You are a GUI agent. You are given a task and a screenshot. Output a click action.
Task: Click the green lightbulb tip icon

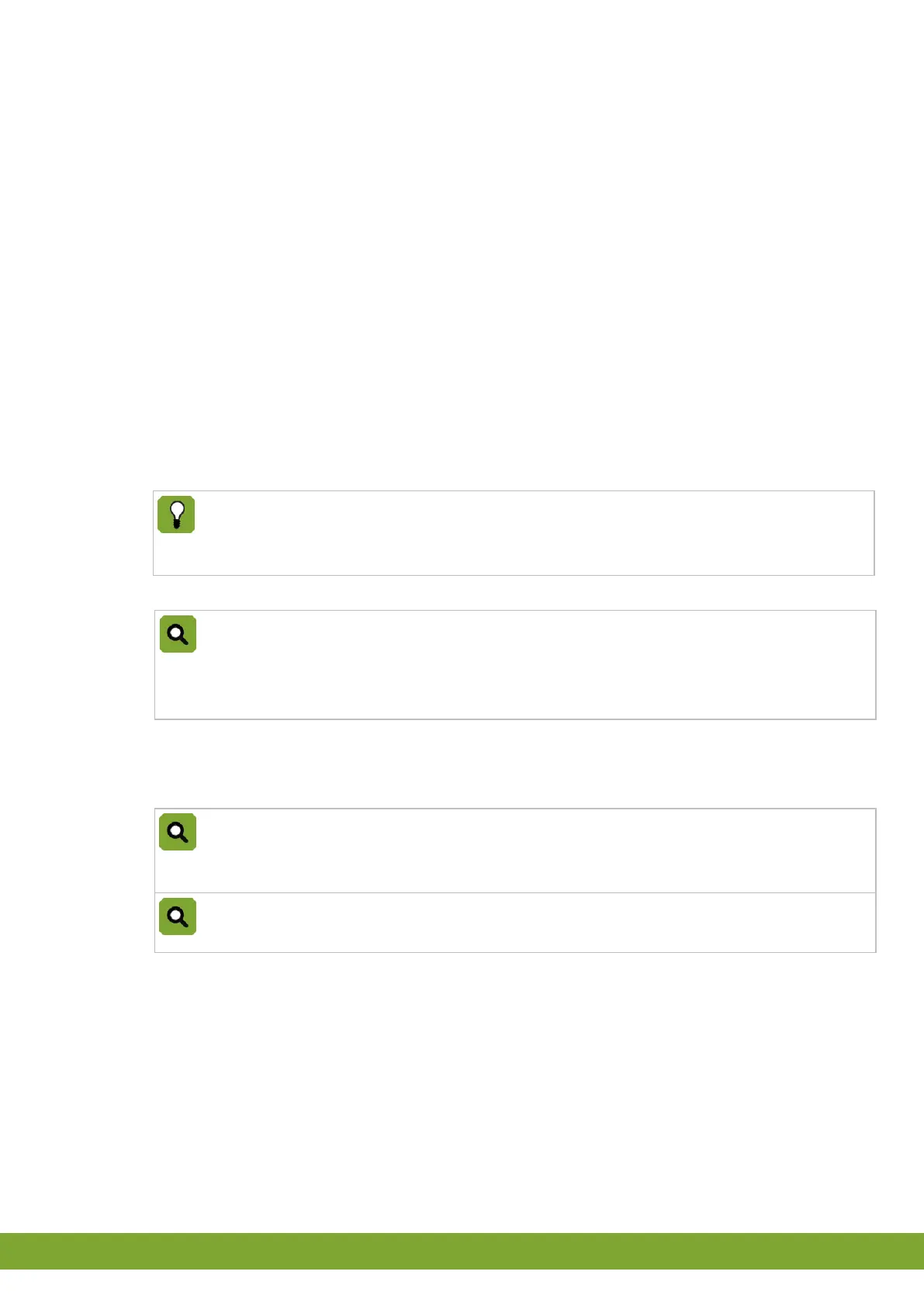click(x=176, y=514)
